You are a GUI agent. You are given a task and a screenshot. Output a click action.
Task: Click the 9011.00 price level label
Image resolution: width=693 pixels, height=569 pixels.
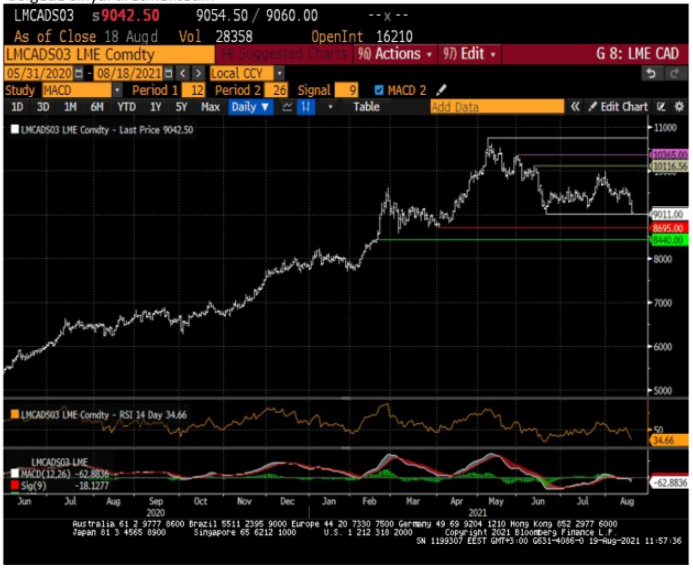point(670,214)
